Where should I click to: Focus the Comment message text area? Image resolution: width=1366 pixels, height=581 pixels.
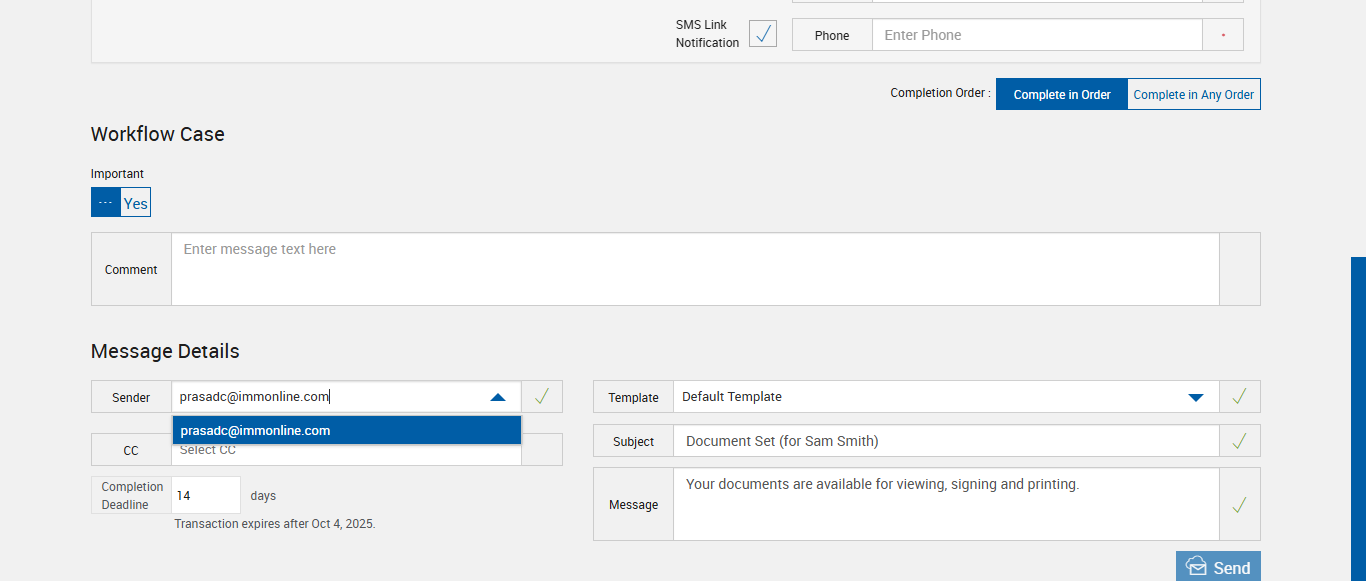[x=695, y=269]
